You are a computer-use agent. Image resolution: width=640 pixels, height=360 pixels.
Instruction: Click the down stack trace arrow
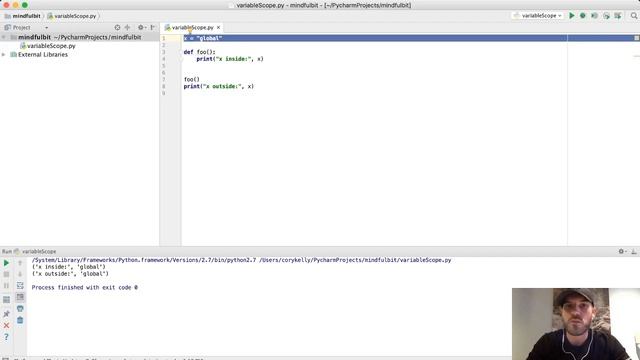click(20, 274)
